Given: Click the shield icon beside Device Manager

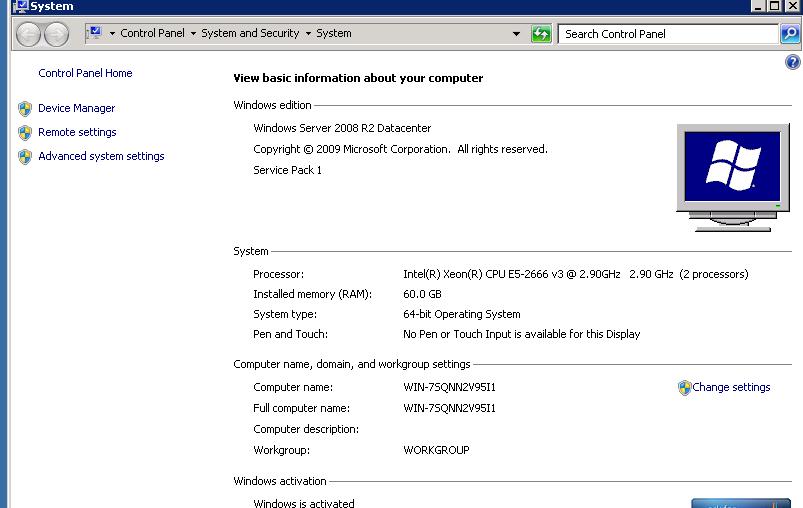Looking at the screenshot, I should point(25,109).
